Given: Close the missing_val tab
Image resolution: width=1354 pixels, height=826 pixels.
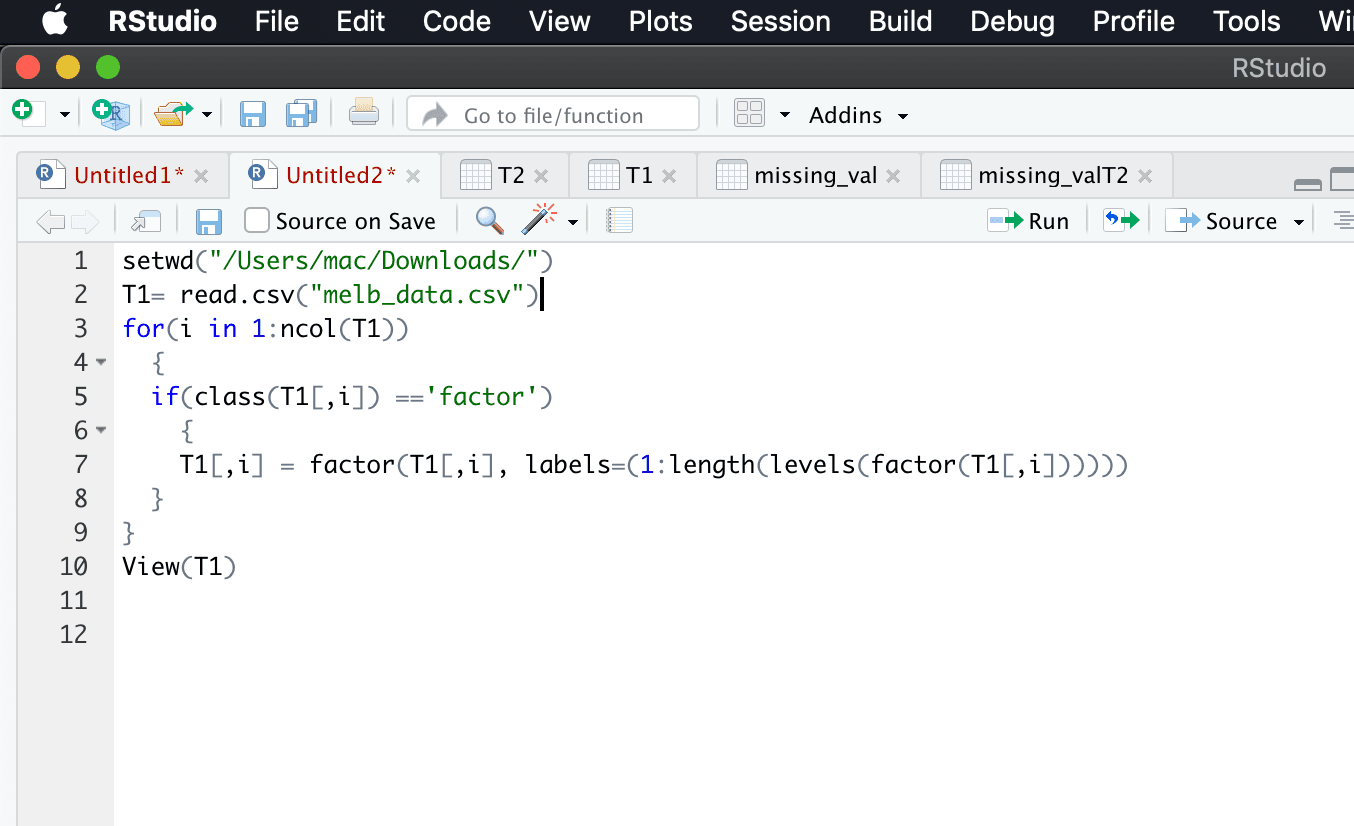Looking at the screenshot, I should (x=893, y=176).
